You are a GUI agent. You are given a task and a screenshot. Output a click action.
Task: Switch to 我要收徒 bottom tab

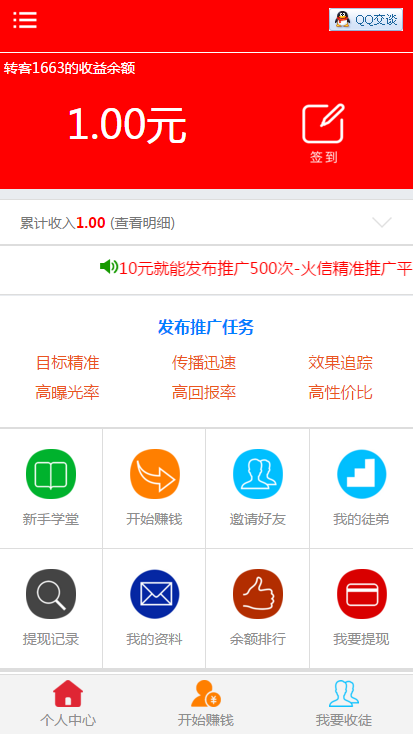pos(344,703)
